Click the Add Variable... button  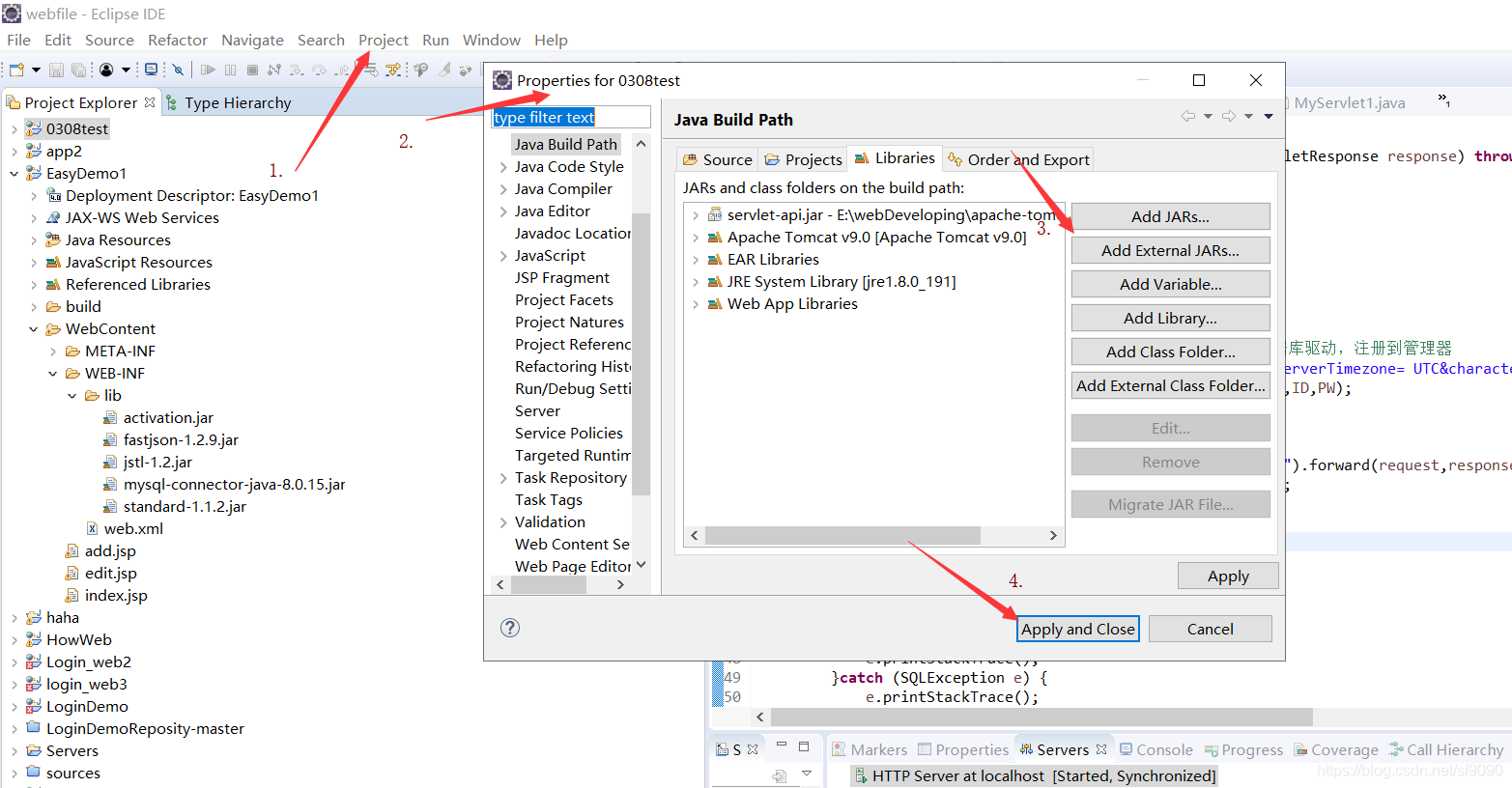1170,284
